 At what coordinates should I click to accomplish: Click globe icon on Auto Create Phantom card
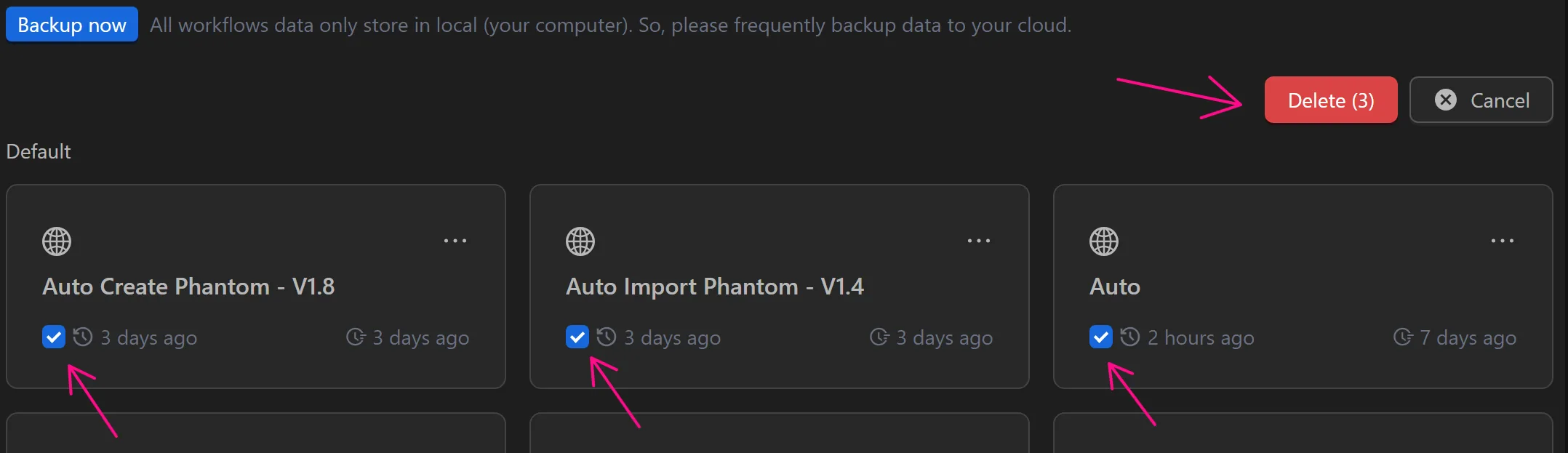tap(57, 241)
